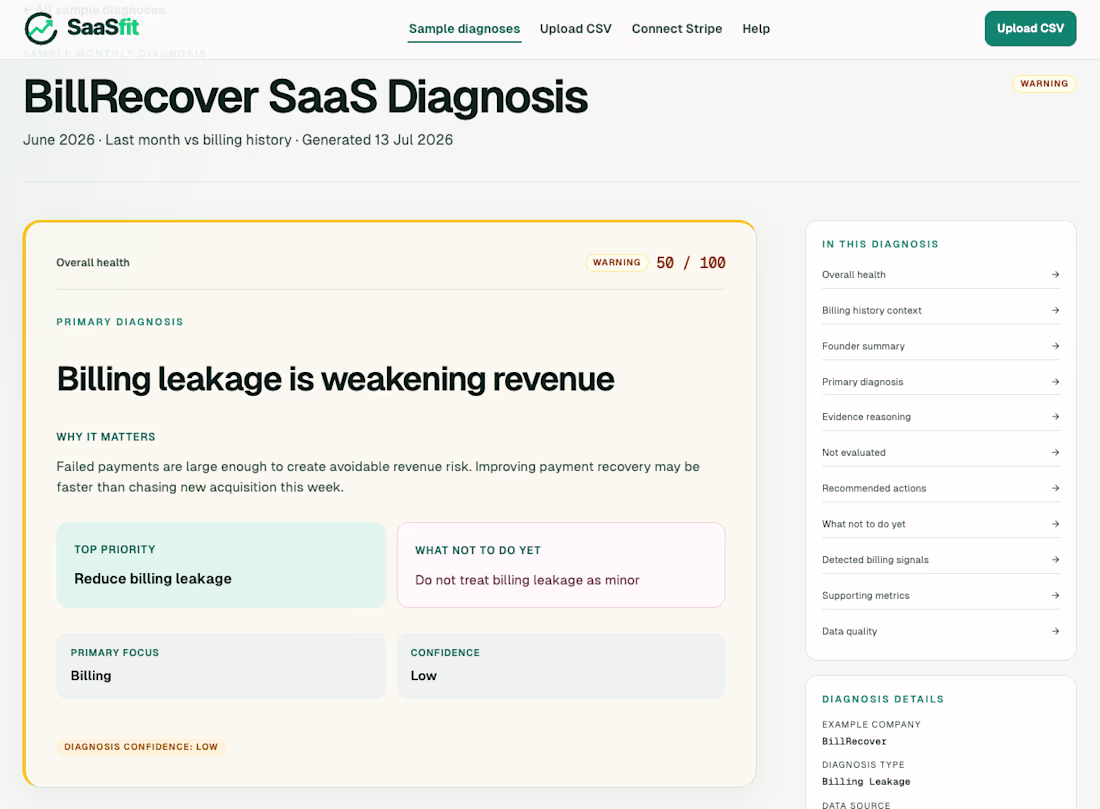This screenshot has width=1100, height=809.
Task: Click the SaaSfit logo icon
Action: (x=41, y=28)
